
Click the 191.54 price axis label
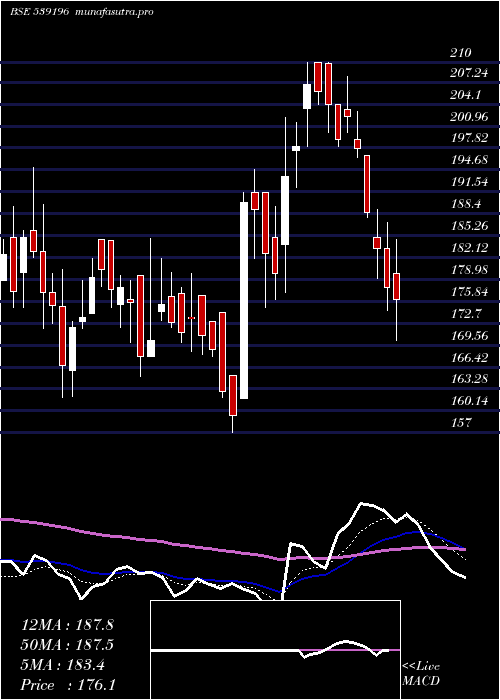(469, 182)
